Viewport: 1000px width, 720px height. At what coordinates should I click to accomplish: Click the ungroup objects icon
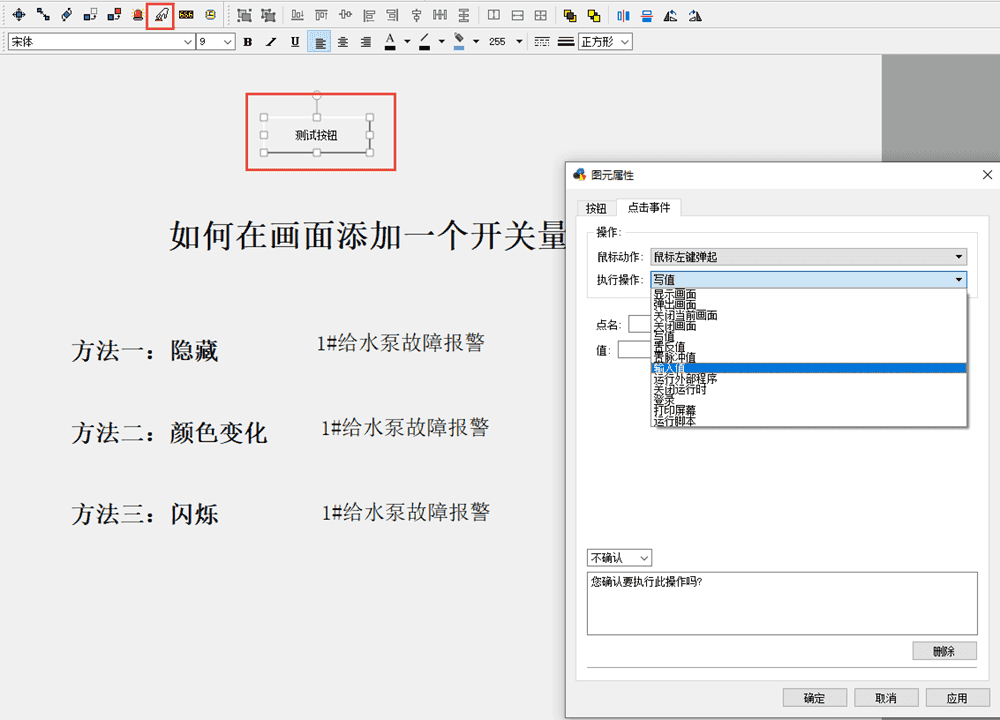coord(268,15)
